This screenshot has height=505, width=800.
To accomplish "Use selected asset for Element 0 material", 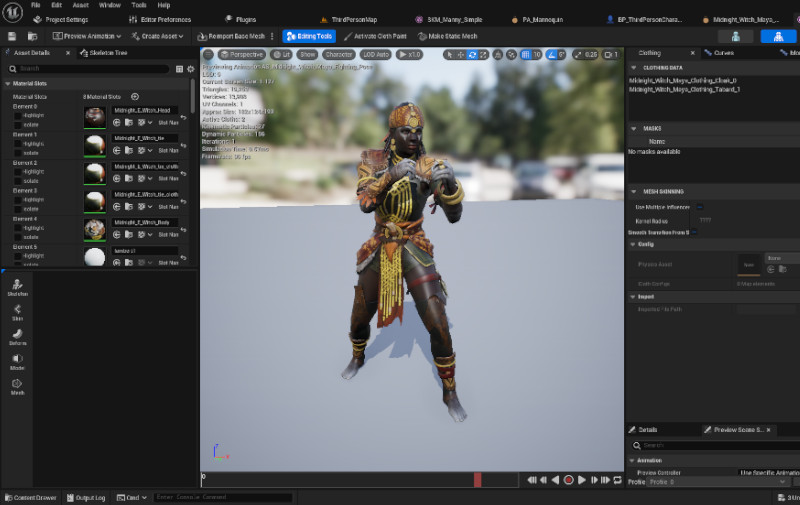I will click(116, 122).
